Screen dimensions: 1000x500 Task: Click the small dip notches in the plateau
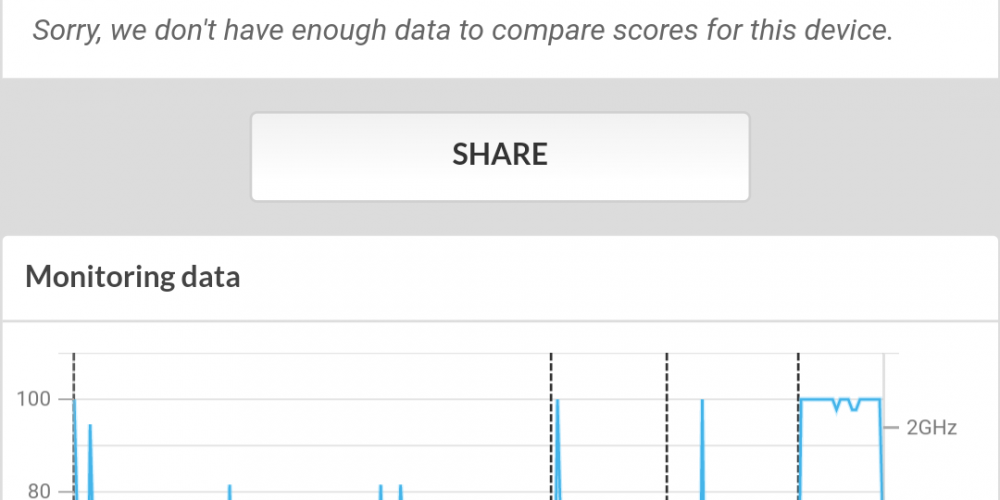pos(846,405)
